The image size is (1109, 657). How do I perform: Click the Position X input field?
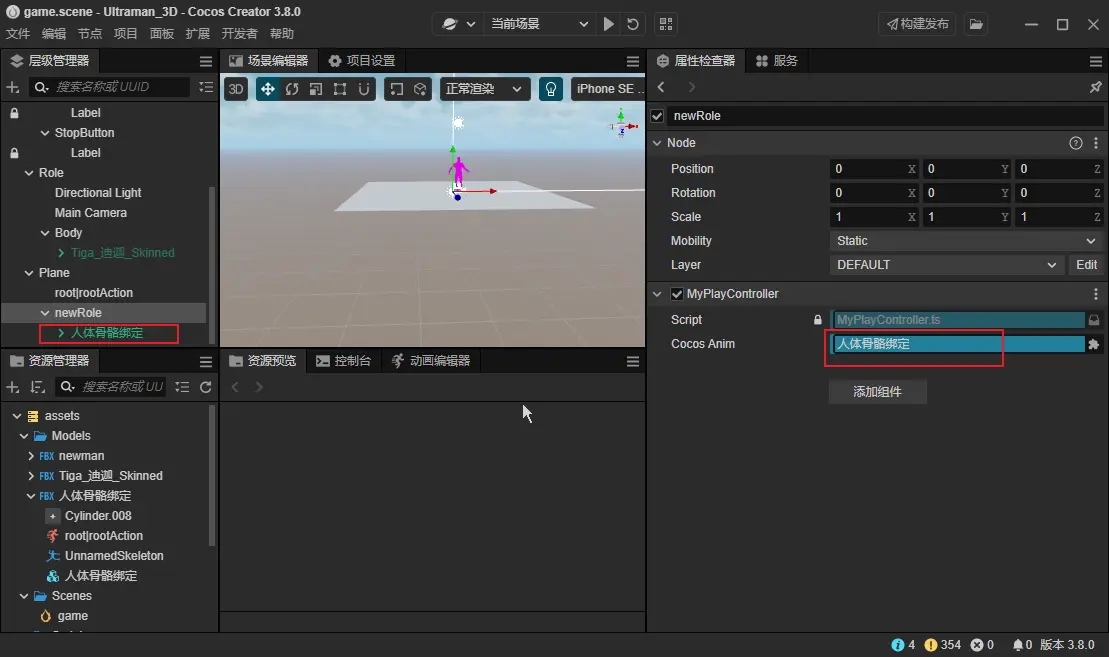tap(868, 169)
